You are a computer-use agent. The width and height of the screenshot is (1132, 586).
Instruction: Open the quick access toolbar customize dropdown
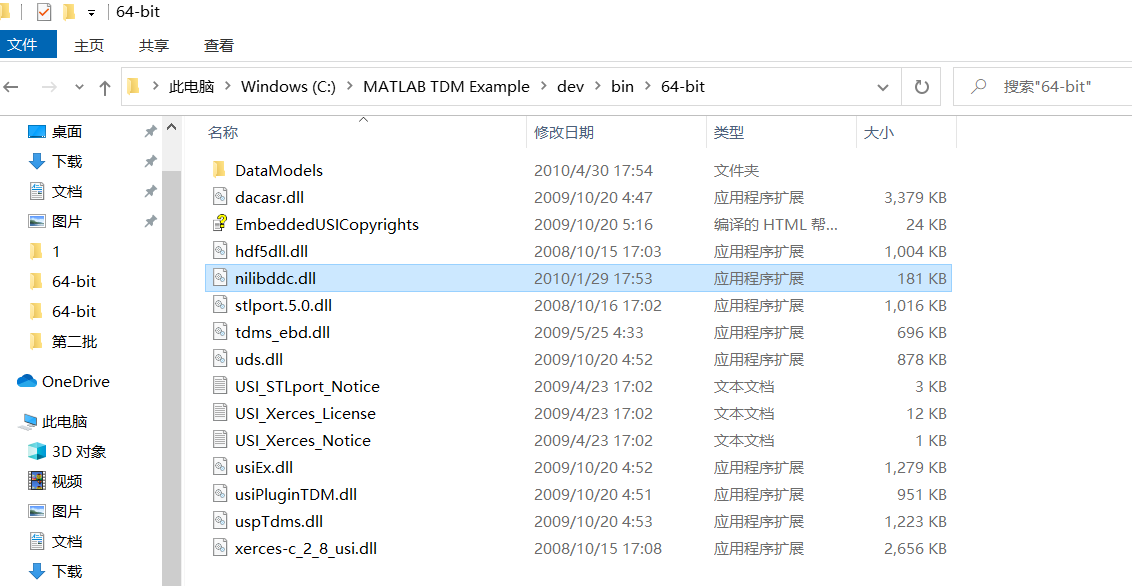92,13
